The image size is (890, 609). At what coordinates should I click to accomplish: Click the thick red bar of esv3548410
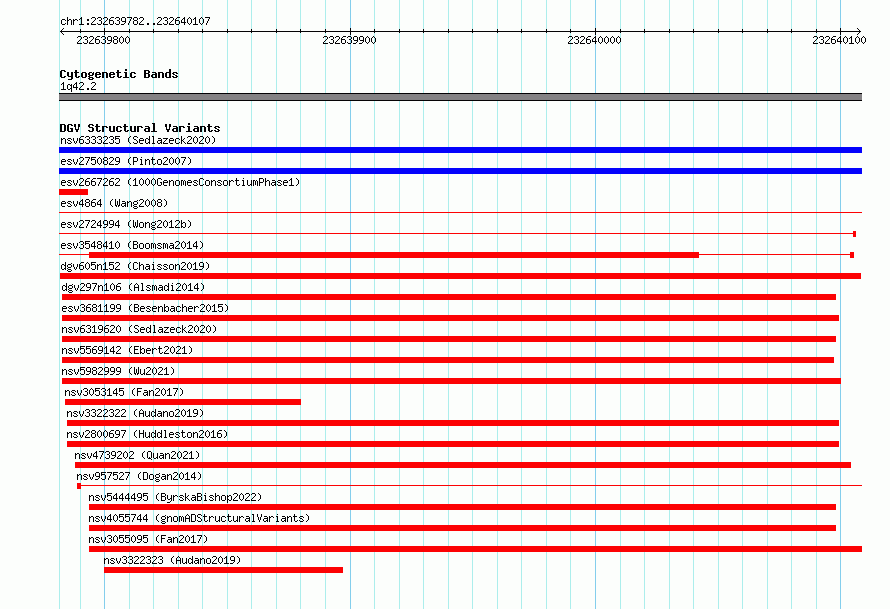coord(394,255)
